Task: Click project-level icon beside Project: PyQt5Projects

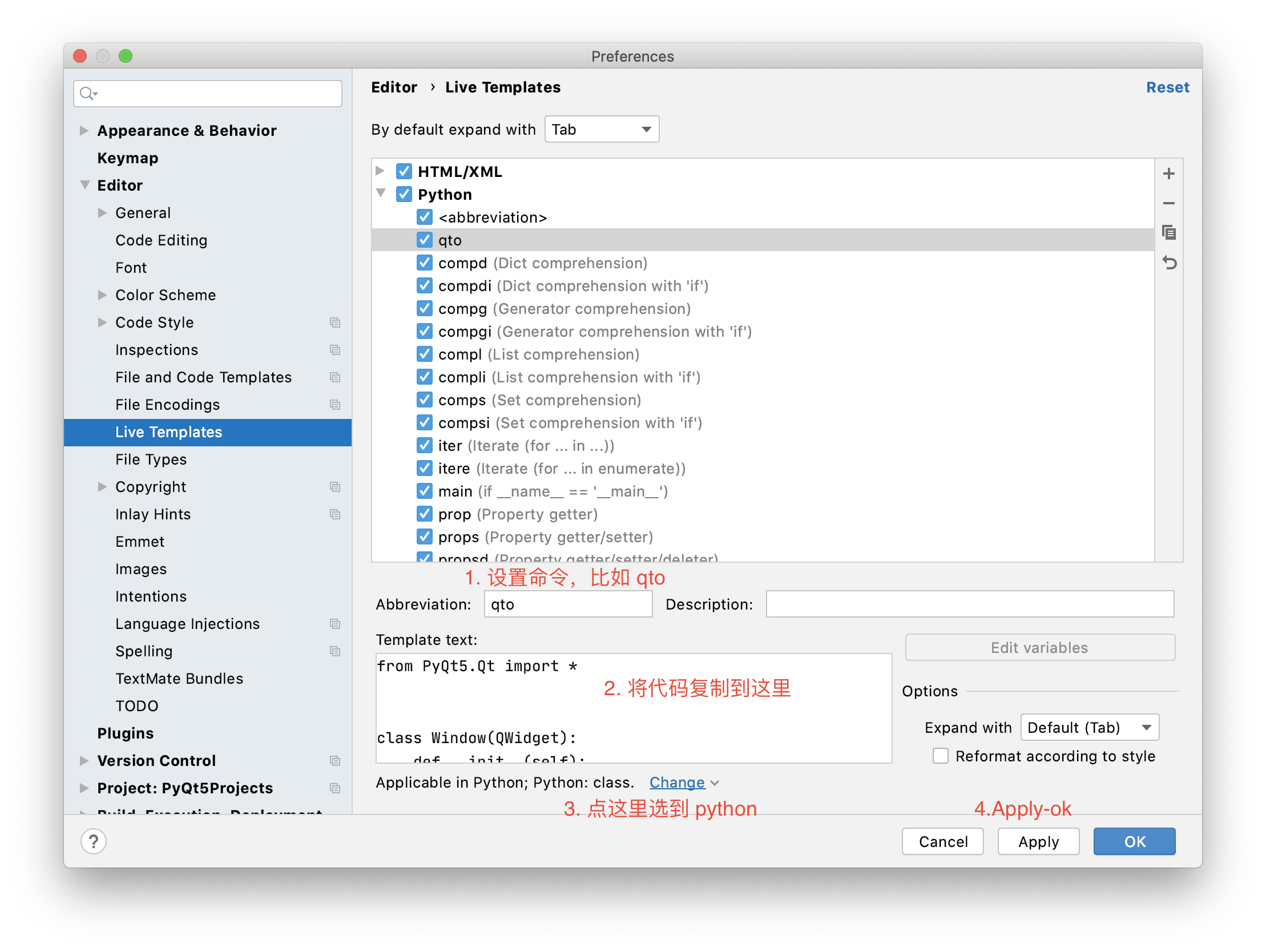Action: point(335,788)
